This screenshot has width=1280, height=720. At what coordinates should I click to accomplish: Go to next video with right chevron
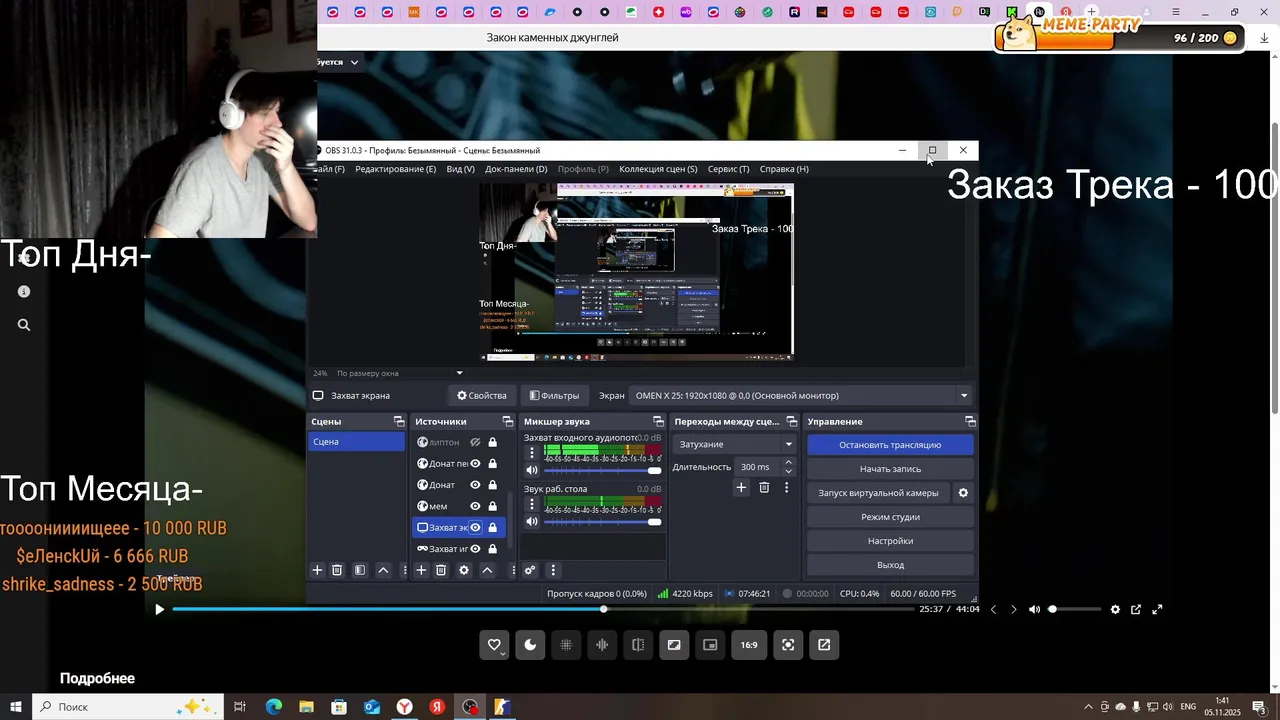[1013, 609]
